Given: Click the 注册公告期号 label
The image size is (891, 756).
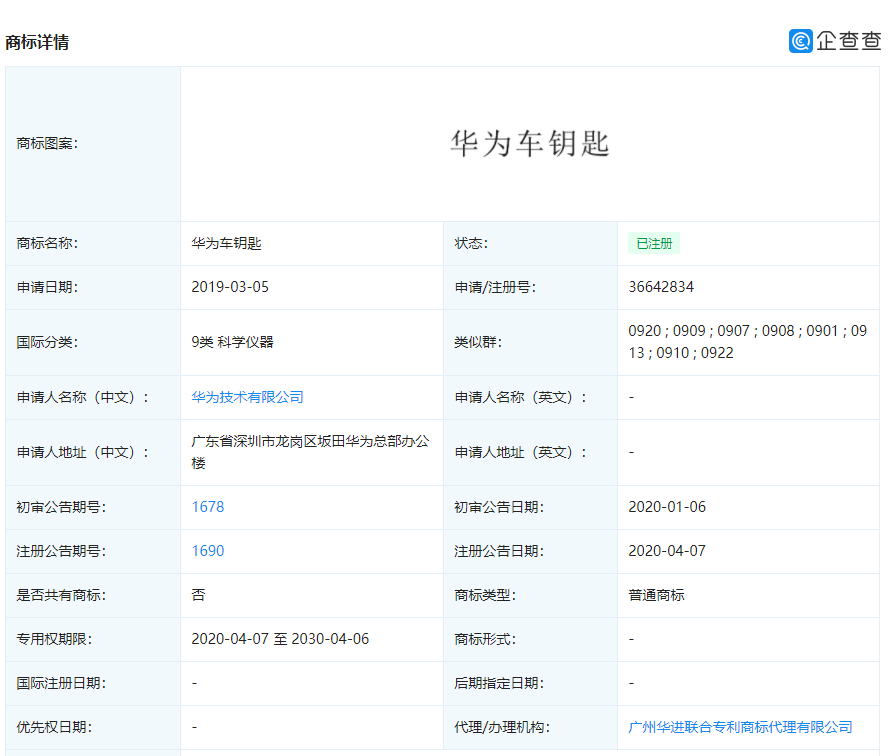Looking at the screenshot, I should coord(61,551).
